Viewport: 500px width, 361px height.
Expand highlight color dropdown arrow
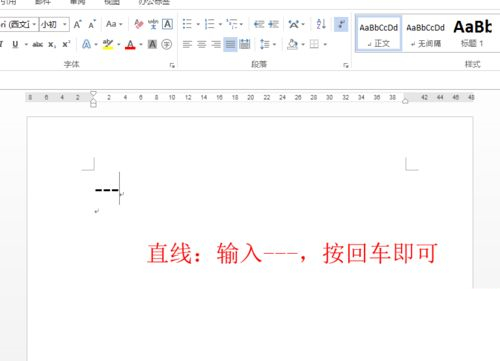point(119,44)
